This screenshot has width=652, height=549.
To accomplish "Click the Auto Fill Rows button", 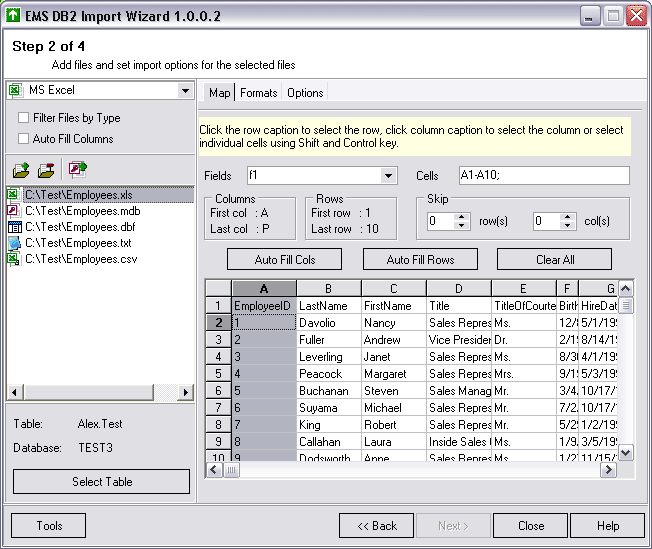I will 420,260.
